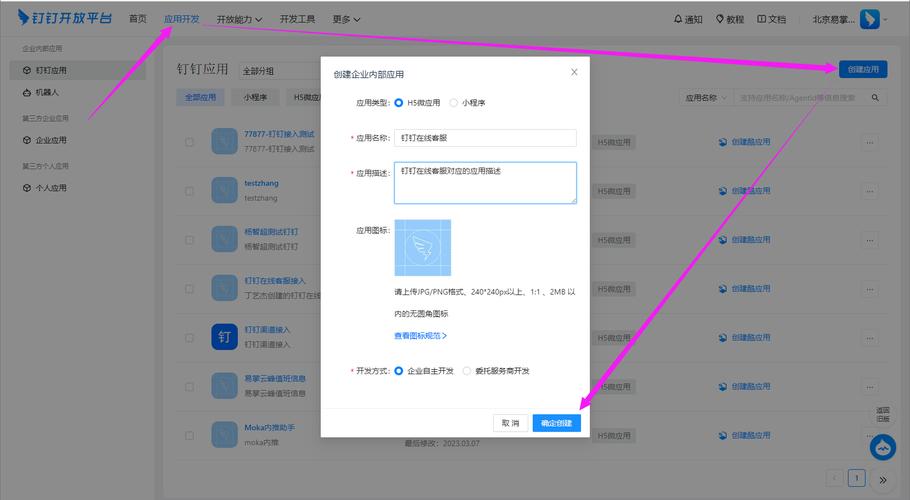Switch to the 全部应用 filter tab

pyautogui.click(x=200, y=97)
